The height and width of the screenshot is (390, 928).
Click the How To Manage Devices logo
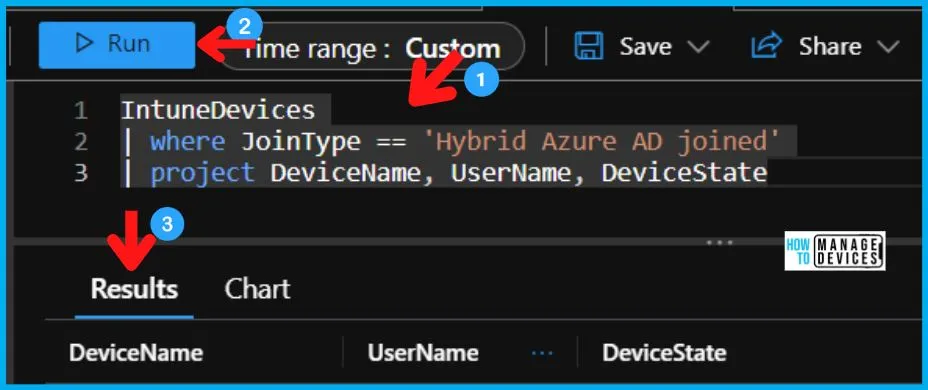click(834, 250)
